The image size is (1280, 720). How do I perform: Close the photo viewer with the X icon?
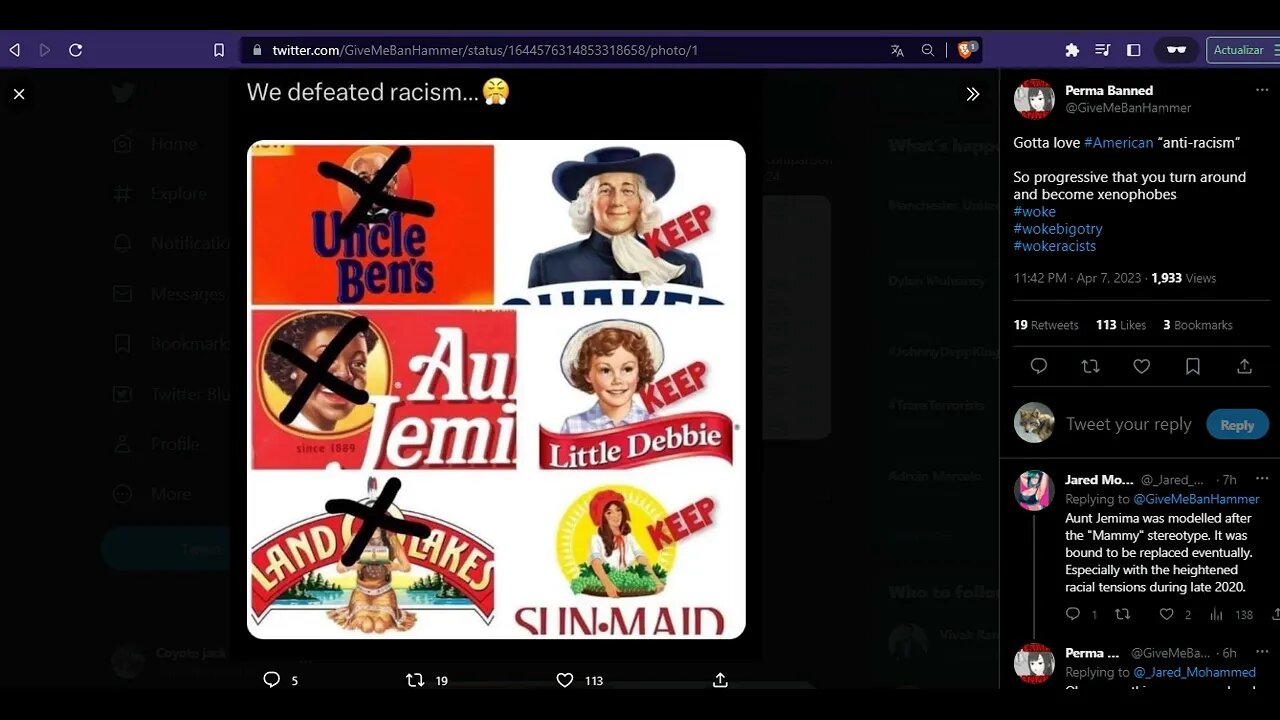coord(19,94)
